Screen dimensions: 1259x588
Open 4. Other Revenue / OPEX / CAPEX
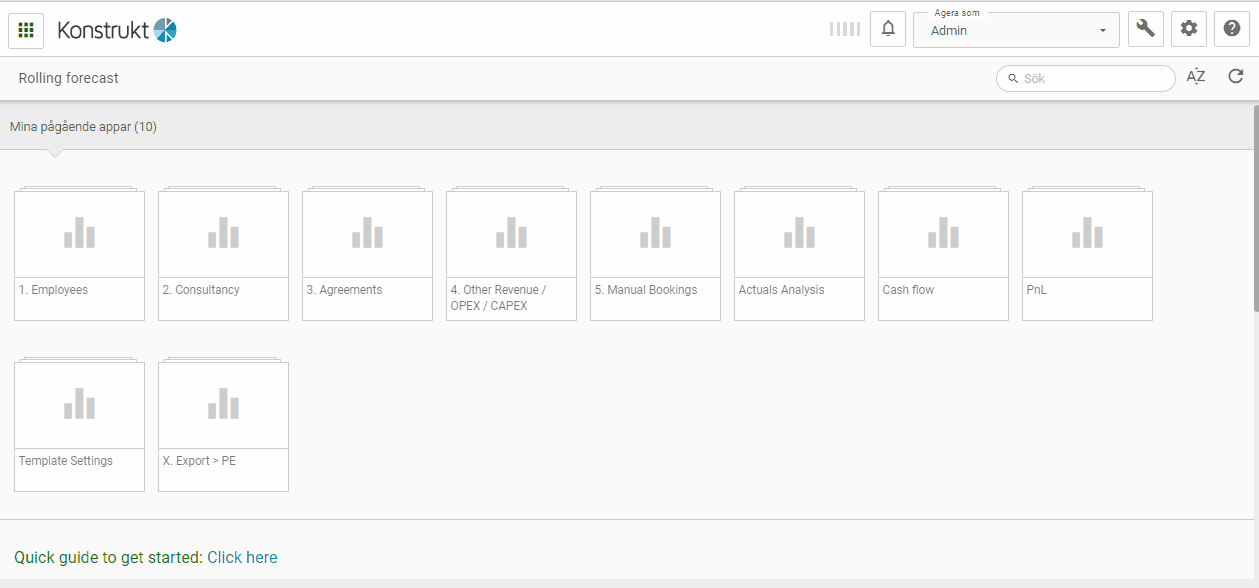(511, 255)
